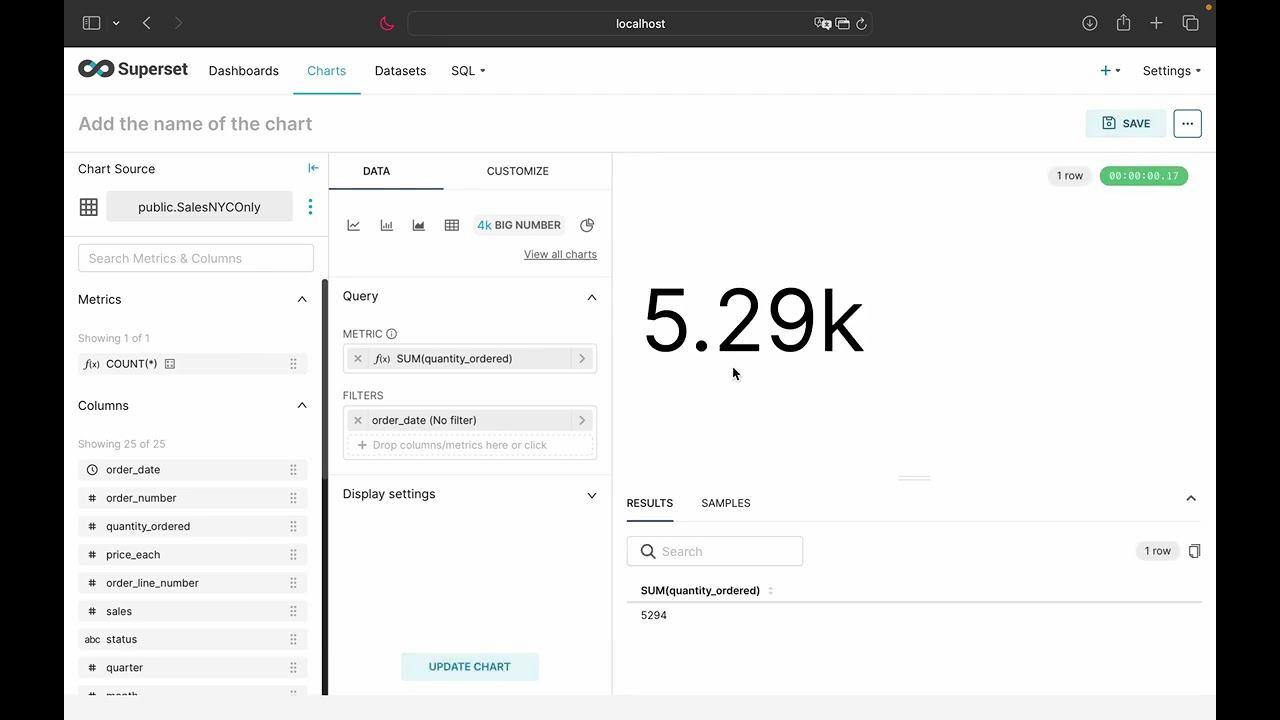Image resolution: width=1280 pixels, height=720 pixels.
Task: Click drag handle for order_date column
Action: click(x=293, y=470)
